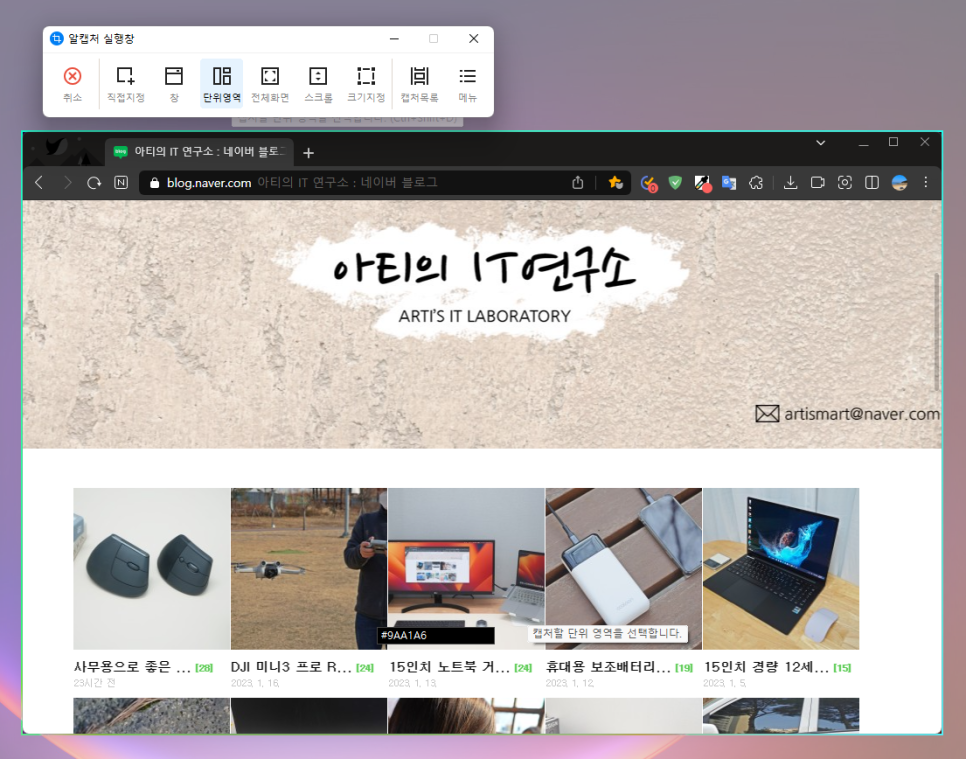
Task: Choose 전체화면 fullscreen capture
Action: tap(270, 84)
